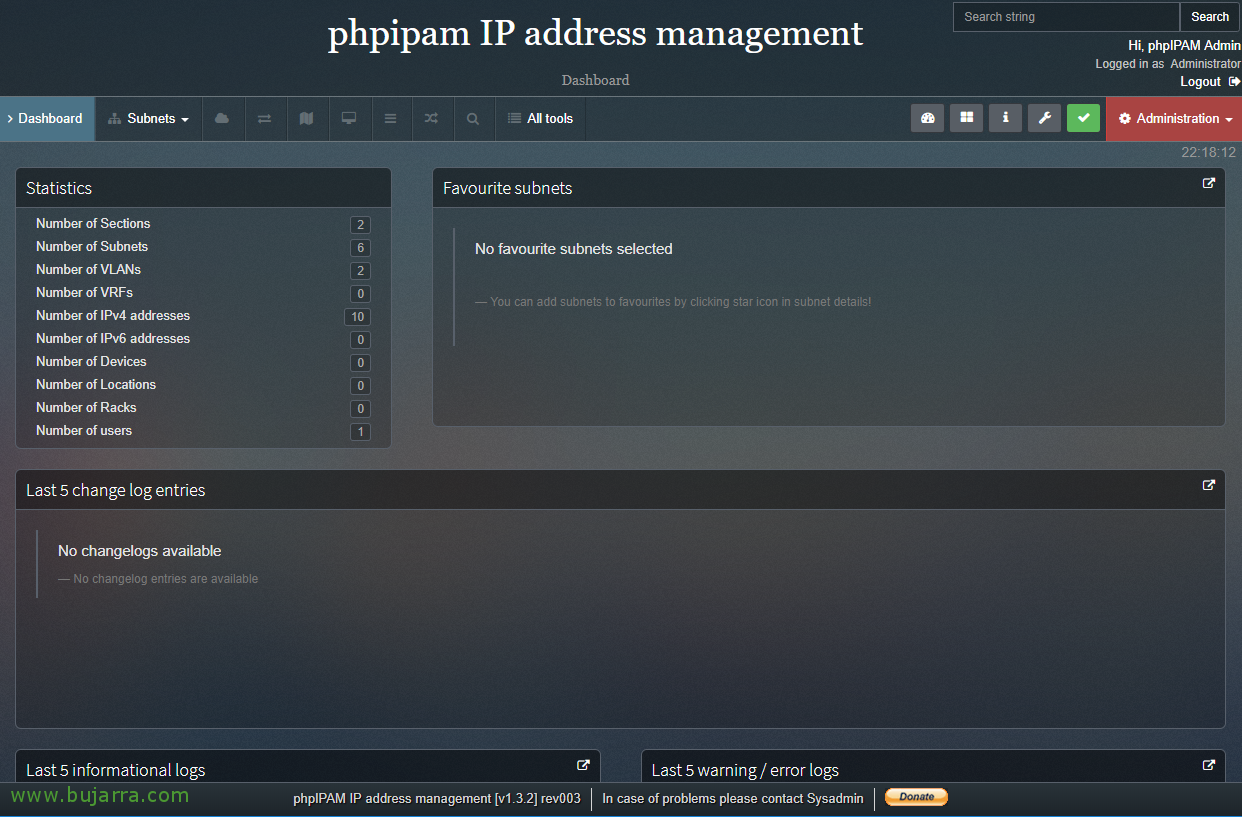Click the Last 5 change log entries title
1242x817 pixels.
[x=115, y=490]
